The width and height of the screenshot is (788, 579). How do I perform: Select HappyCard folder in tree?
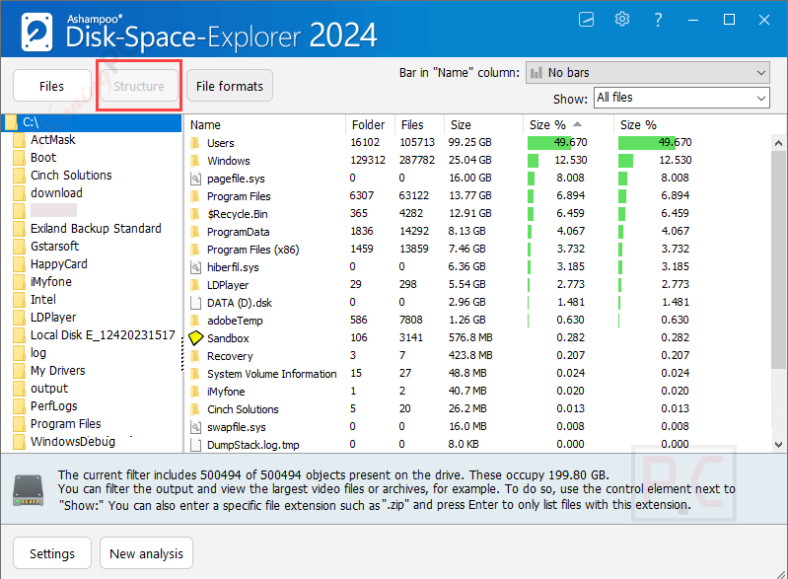(59, 264)
